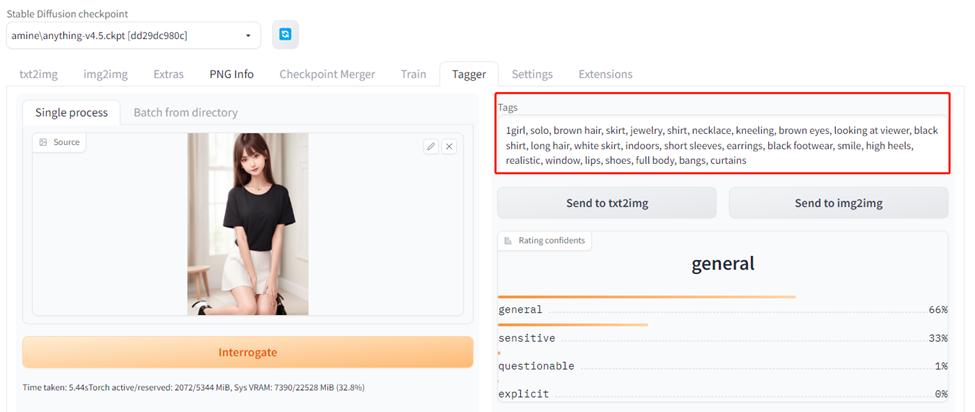Open the Stable Diffusion checkpoint dropdown
Viewport: 975px width, 412px height.
pos(134,35)
